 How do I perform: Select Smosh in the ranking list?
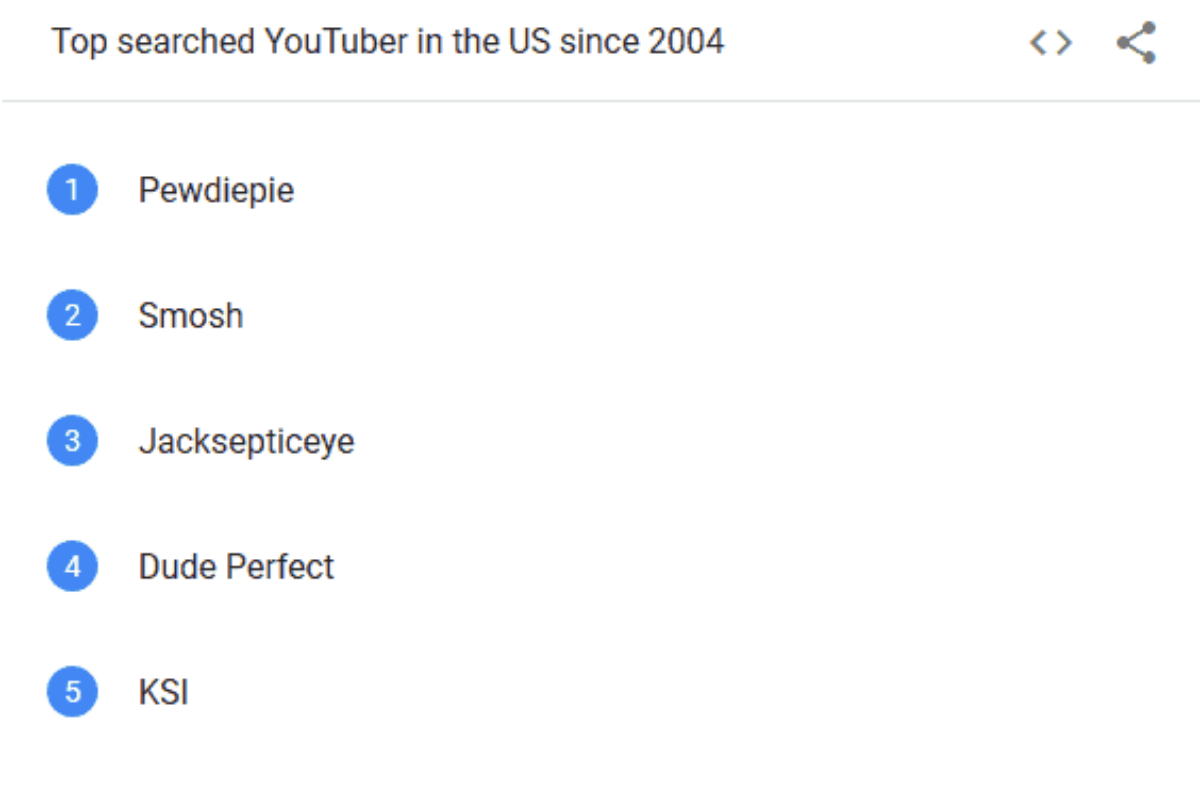pyautogui.click(x=190, y=316)
